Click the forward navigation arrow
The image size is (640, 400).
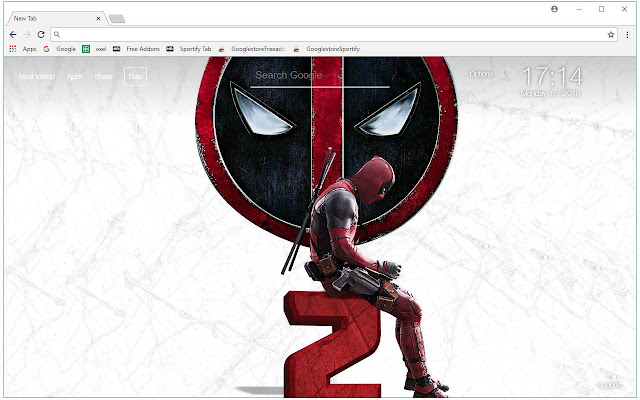tap(27, 35)
